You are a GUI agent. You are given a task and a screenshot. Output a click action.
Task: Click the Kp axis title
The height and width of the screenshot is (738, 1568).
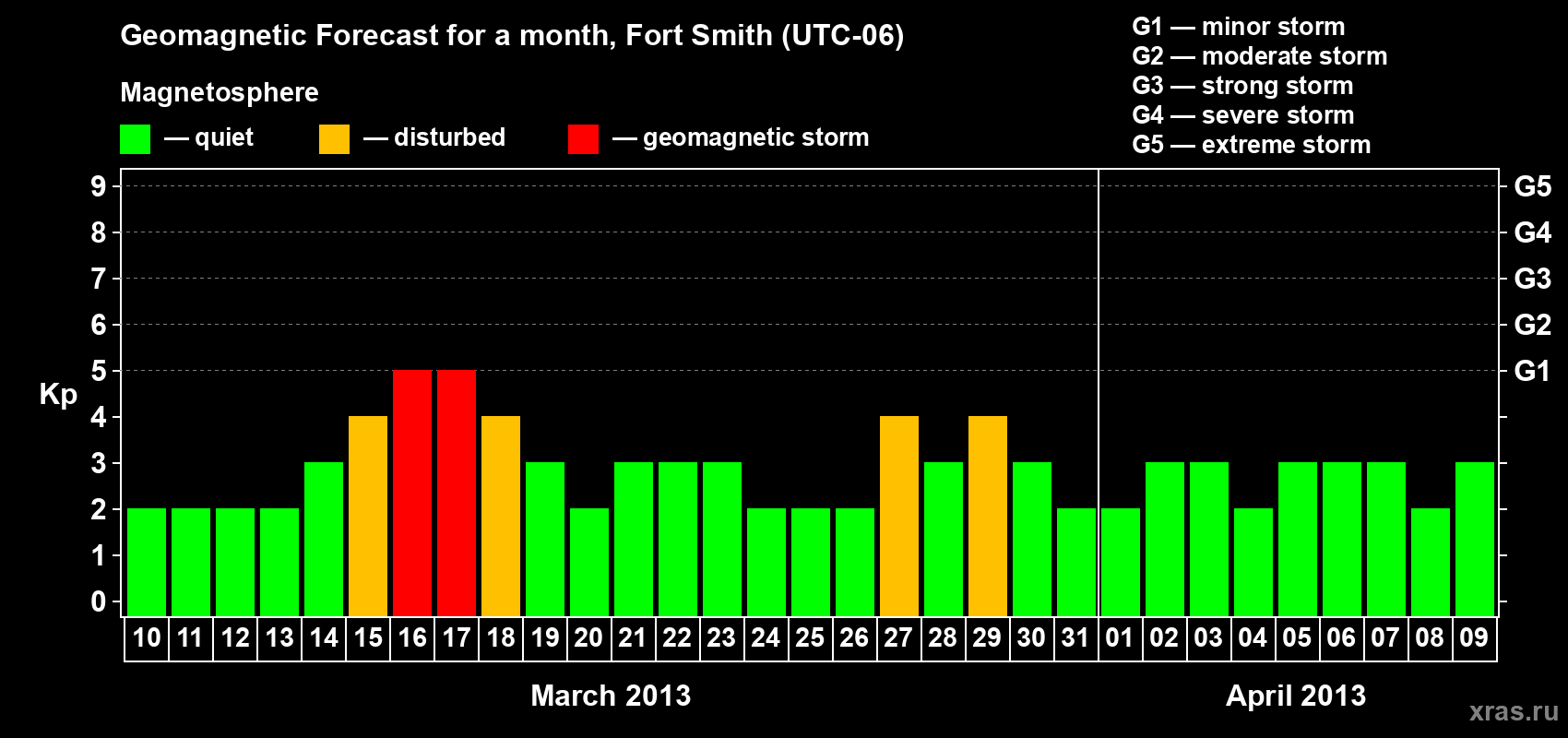(58, 395)
